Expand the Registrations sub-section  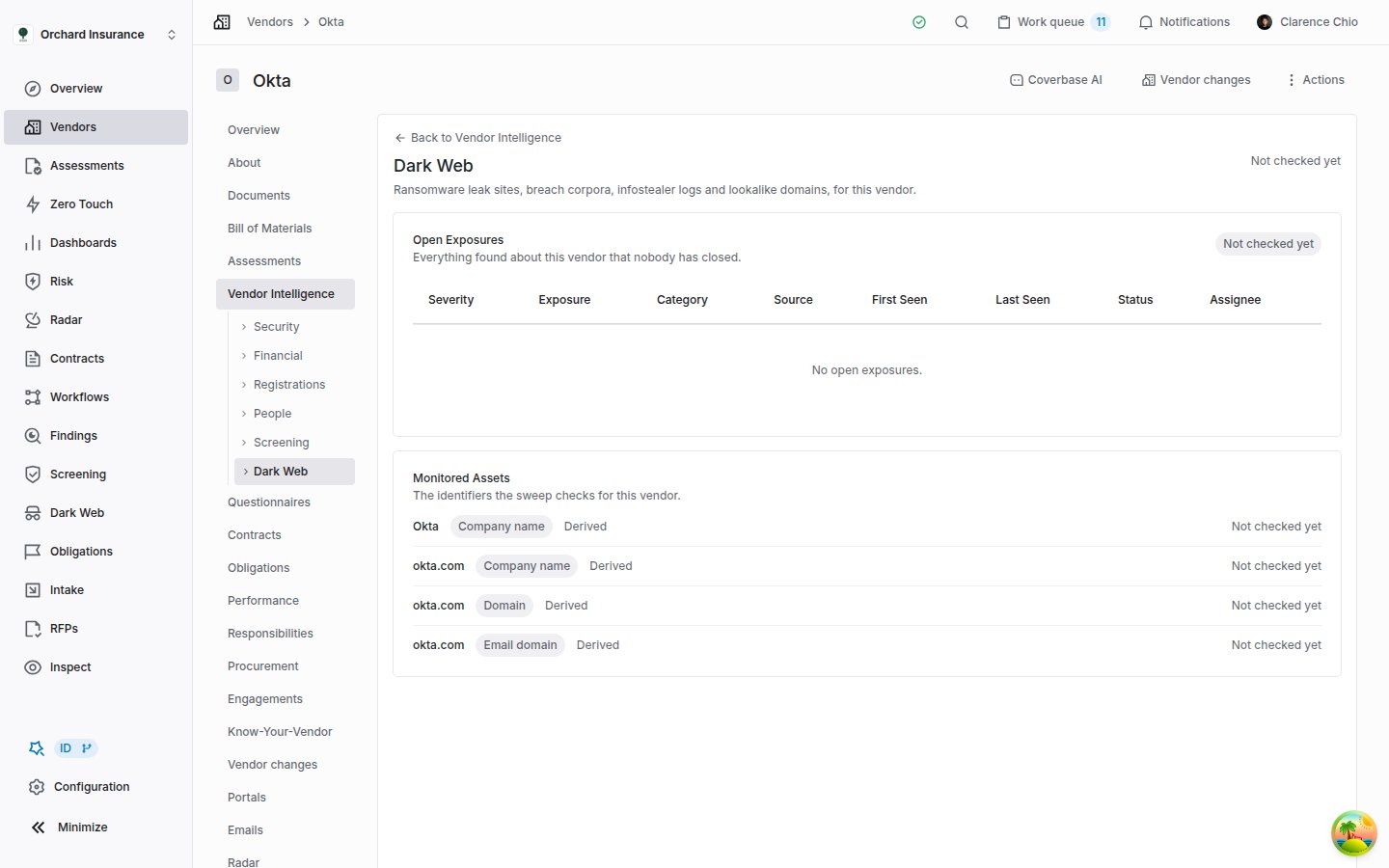pos(244,385)
